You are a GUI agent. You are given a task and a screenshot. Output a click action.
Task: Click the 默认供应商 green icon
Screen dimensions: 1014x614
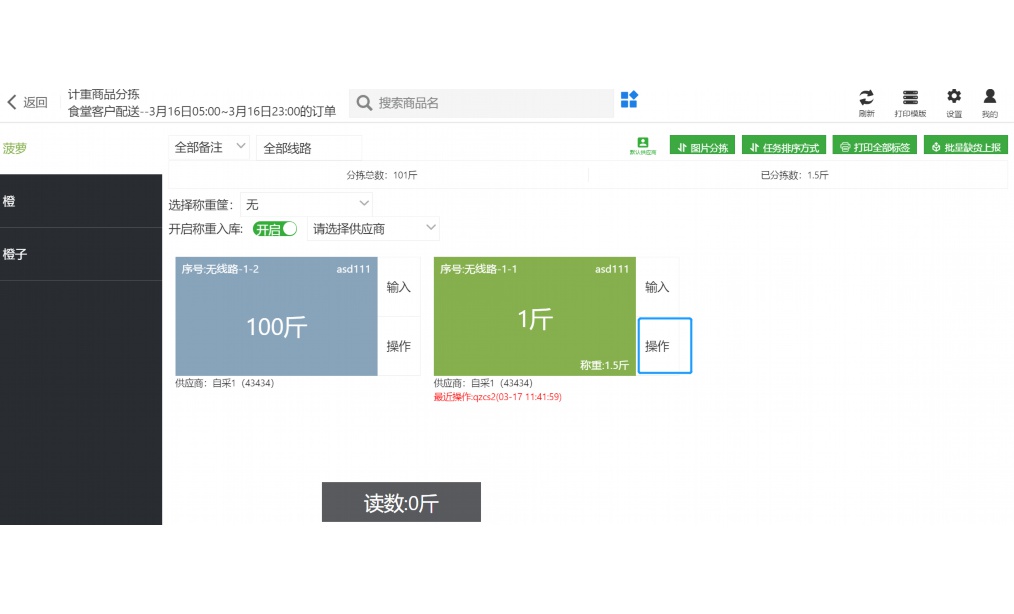click(641, 144)
